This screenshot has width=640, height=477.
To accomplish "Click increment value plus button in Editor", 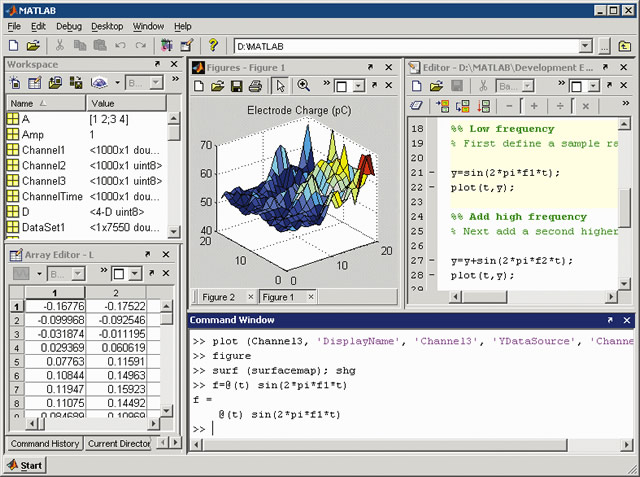I will [x=534, y=106].
